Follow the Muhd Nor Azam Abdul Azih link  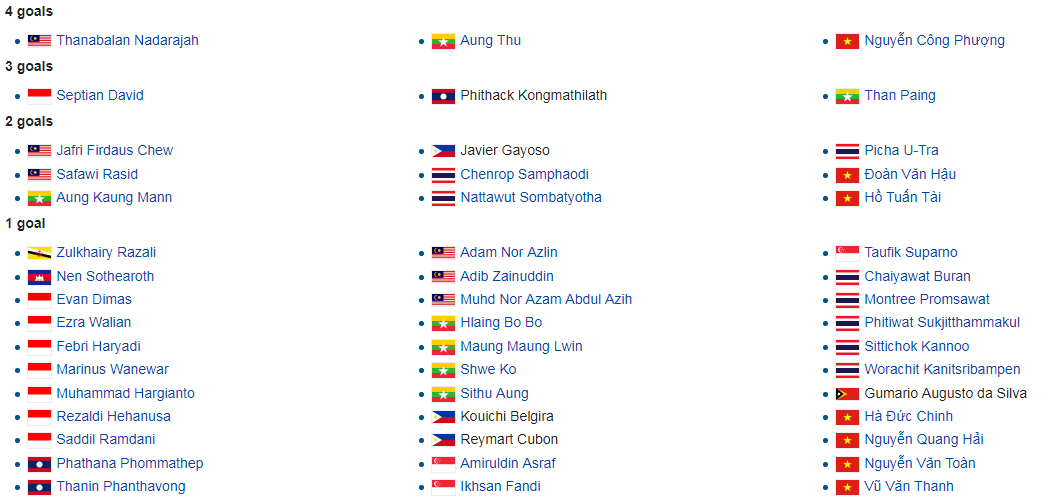point(546,300)
